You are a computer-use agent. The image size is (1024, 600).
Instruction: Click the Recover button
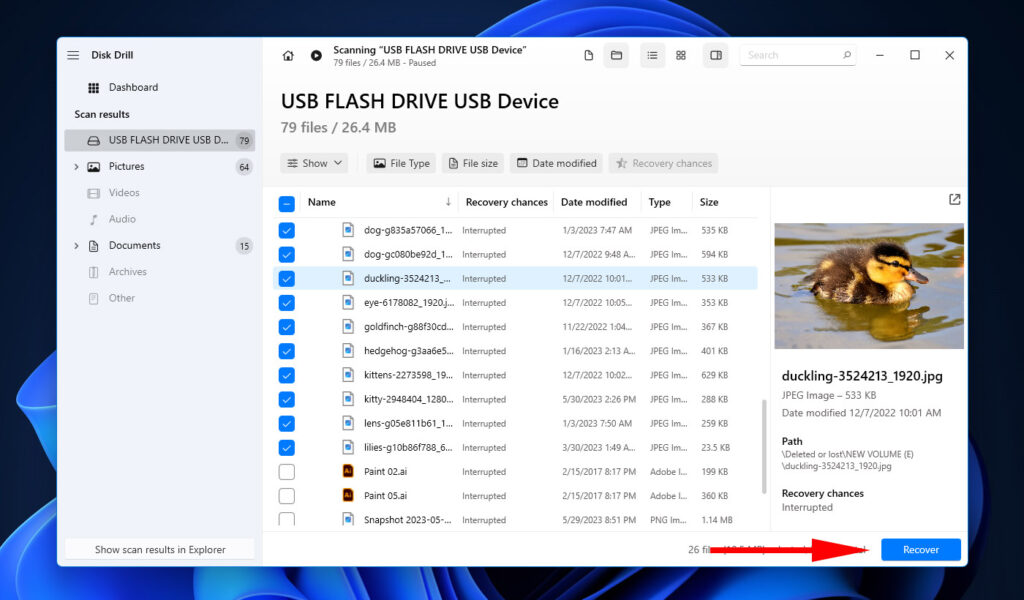[x=920, y=549]
